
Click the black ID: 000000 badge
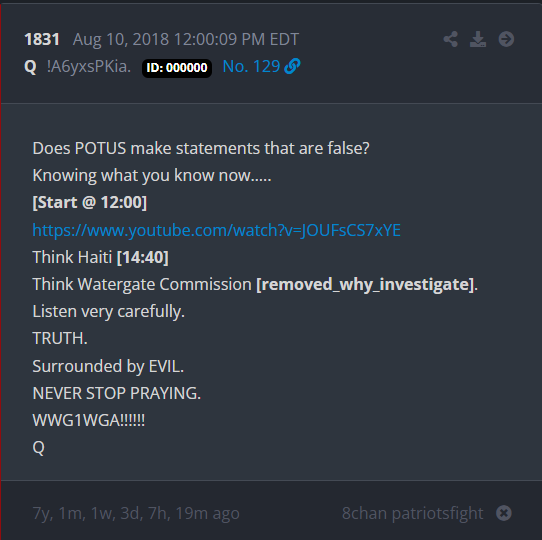[177, 68]
